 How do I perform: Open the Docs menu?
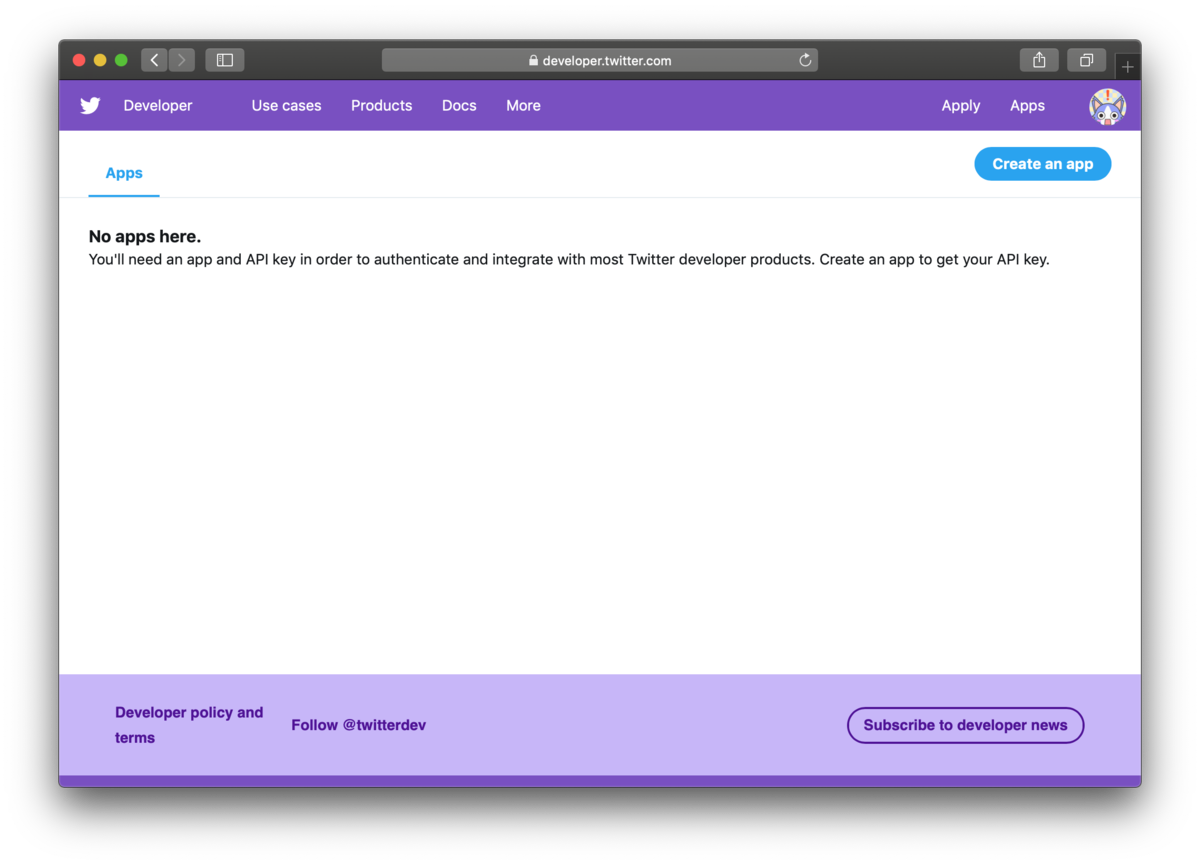pos(459,105)
